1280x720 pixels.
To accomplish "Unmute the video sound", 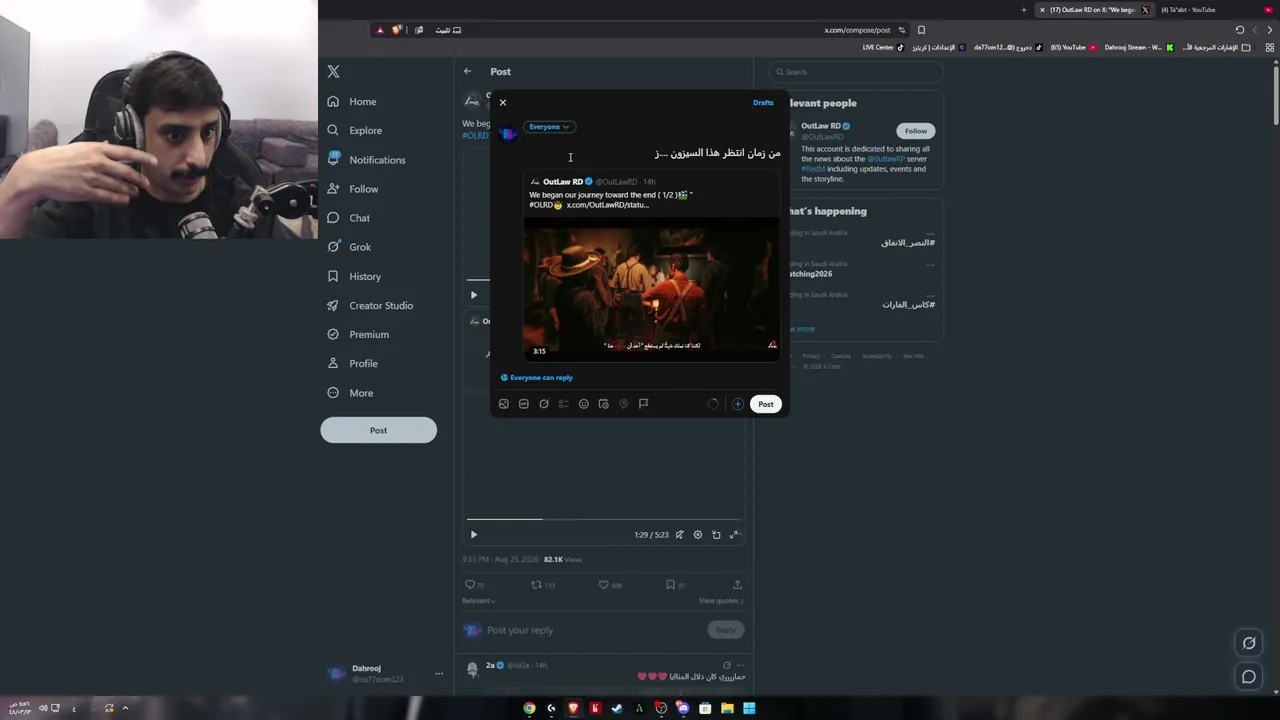I will (x=680, y=535).
